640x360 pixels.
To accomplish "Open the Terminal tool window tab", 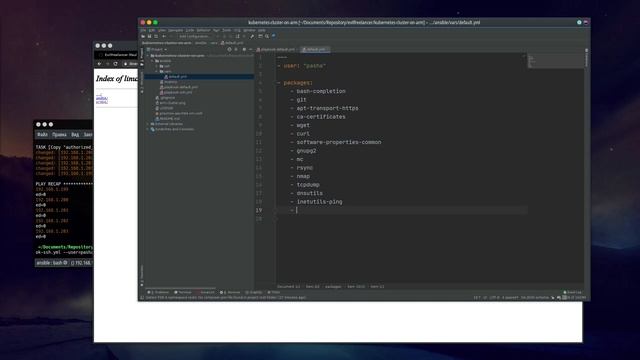I will click(x=183, y=292).
